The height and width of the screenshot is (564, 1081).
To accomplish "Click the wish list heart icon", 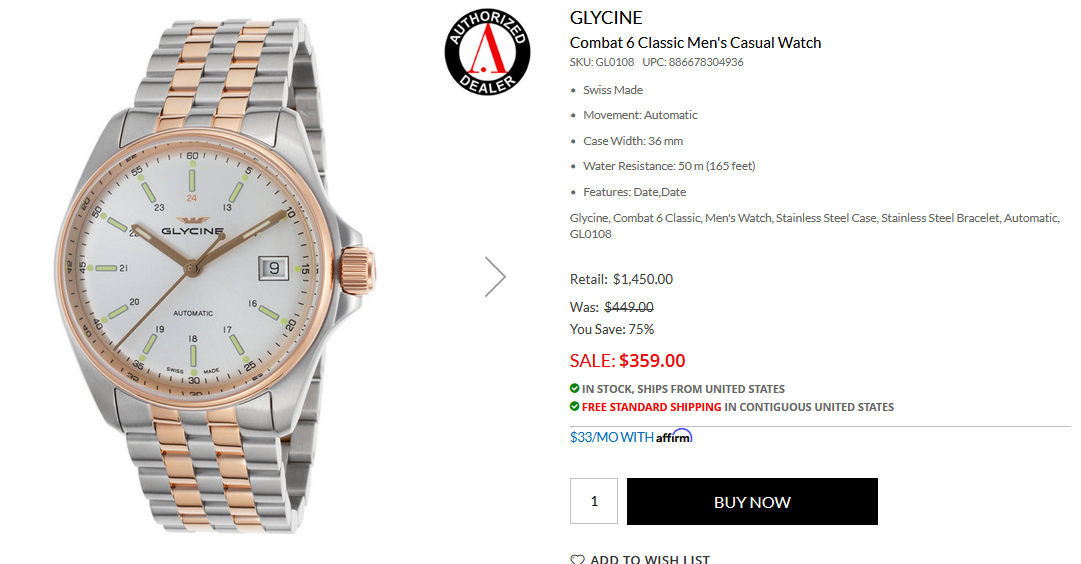I will click(x=577, y=559).
